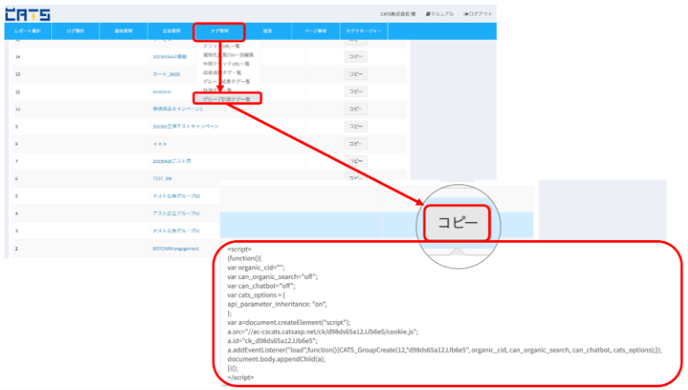
Task: Select グループ成果タグ一覧 menu entry
Action: [226, 81]
